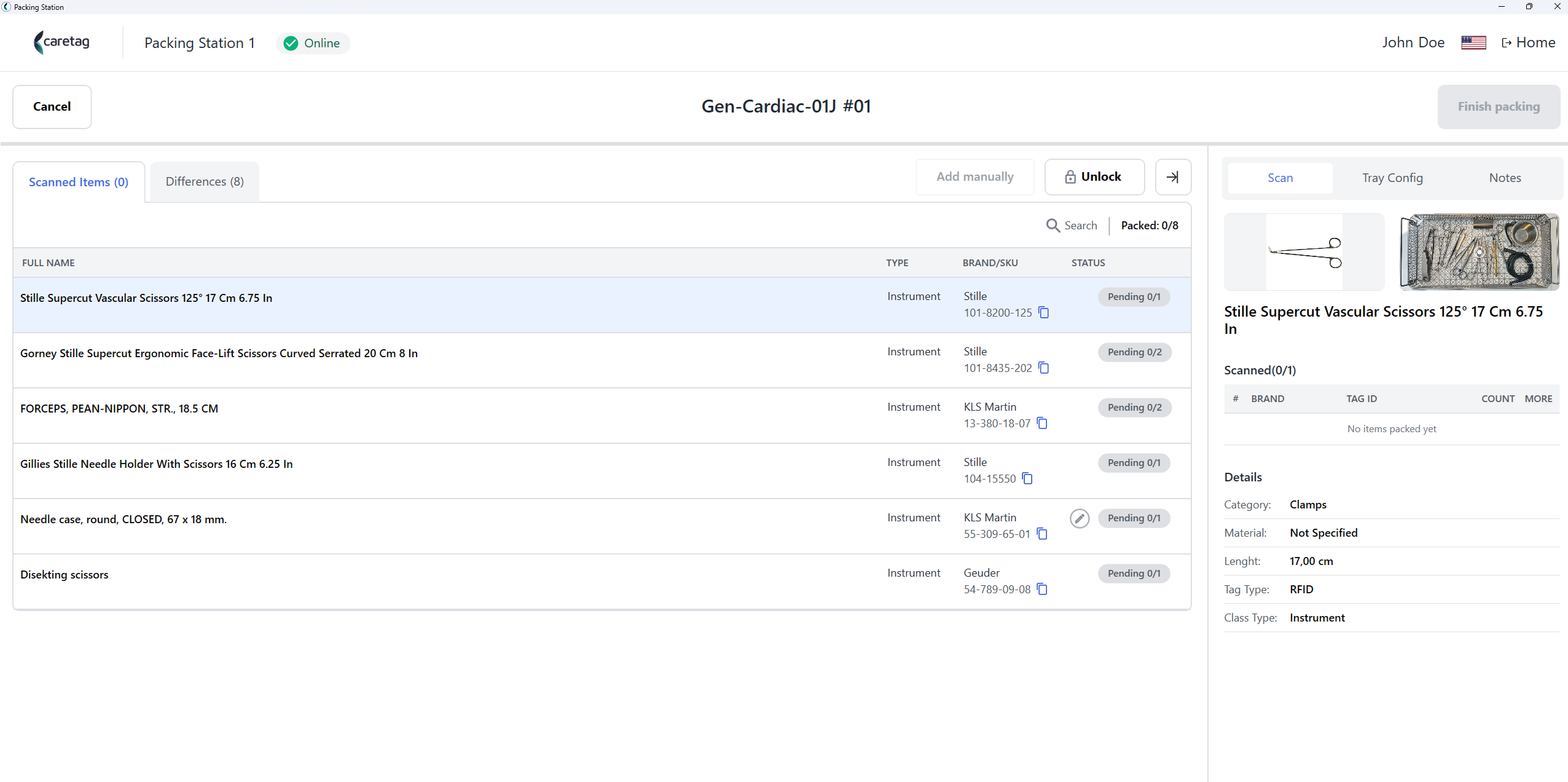Click the edit pencil icon for Needle case
Image resolution: width=1568 pixels, height=782 pixels.
click(1080, 518)
